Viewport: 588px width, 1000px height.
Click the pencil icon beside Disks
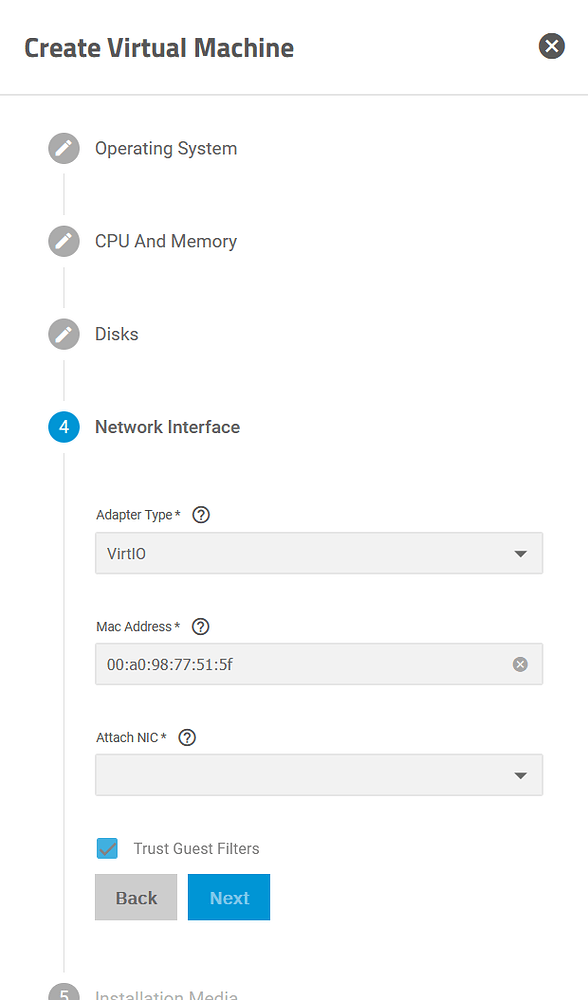[63, 334]
